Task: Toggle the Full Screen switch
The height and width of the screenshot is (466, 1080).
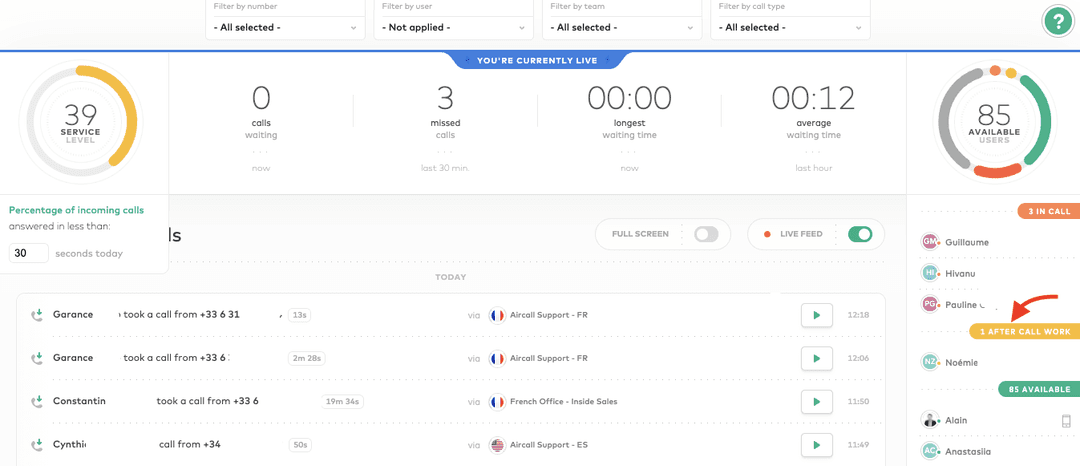Action: point(706,234)
